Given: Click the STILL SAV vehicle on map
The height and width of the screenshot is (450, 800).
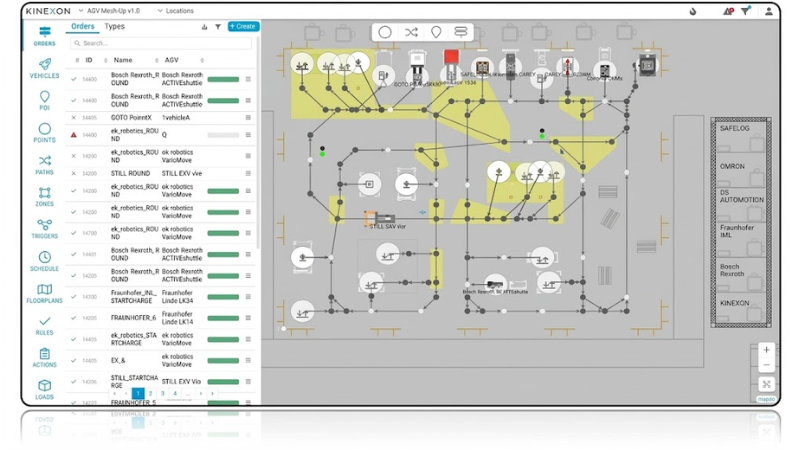Looking at the screenshot, I should (380, 218).
